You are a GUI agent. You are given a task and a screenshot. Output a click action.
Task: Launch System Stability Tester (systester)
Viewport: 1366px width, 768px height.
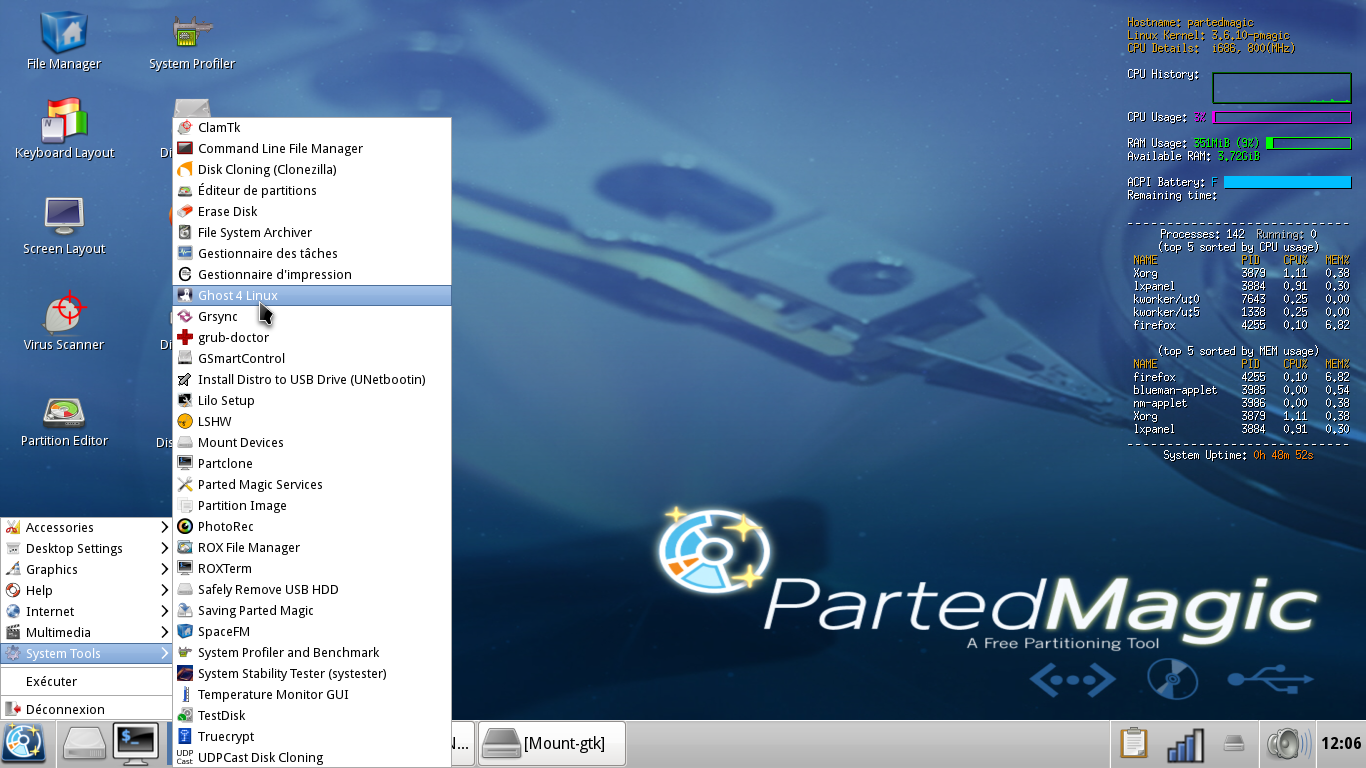(312, 673)
